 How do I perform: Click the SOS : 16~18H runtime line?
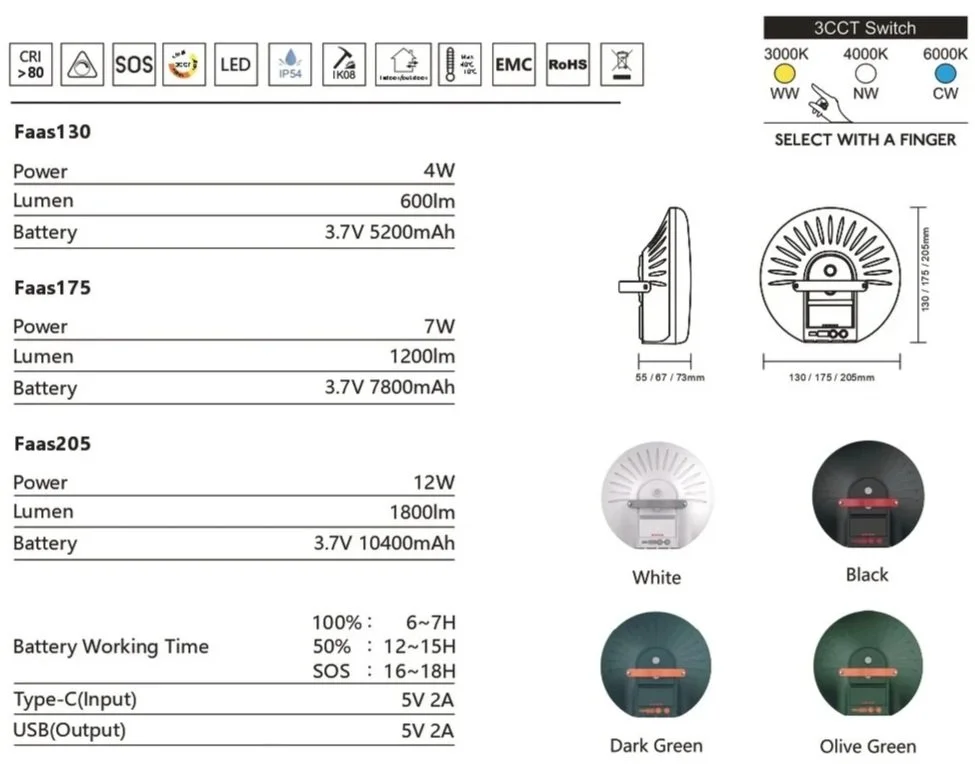pos(384,671)
